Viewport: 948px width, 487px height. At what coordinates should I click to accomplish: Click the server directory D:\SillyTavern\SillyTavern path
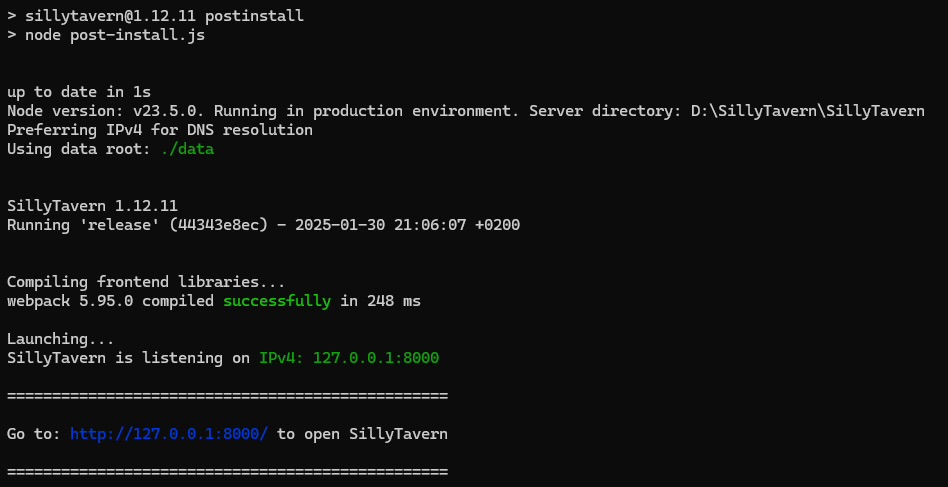click(x=808, y=111)
